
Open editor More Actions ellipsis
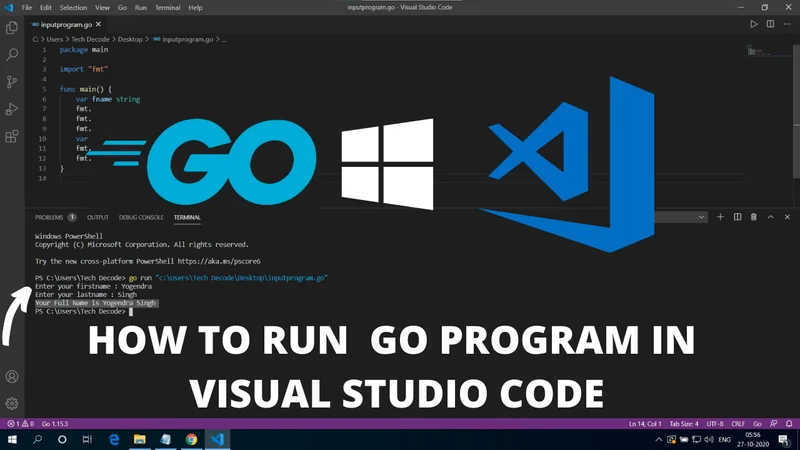787,24
